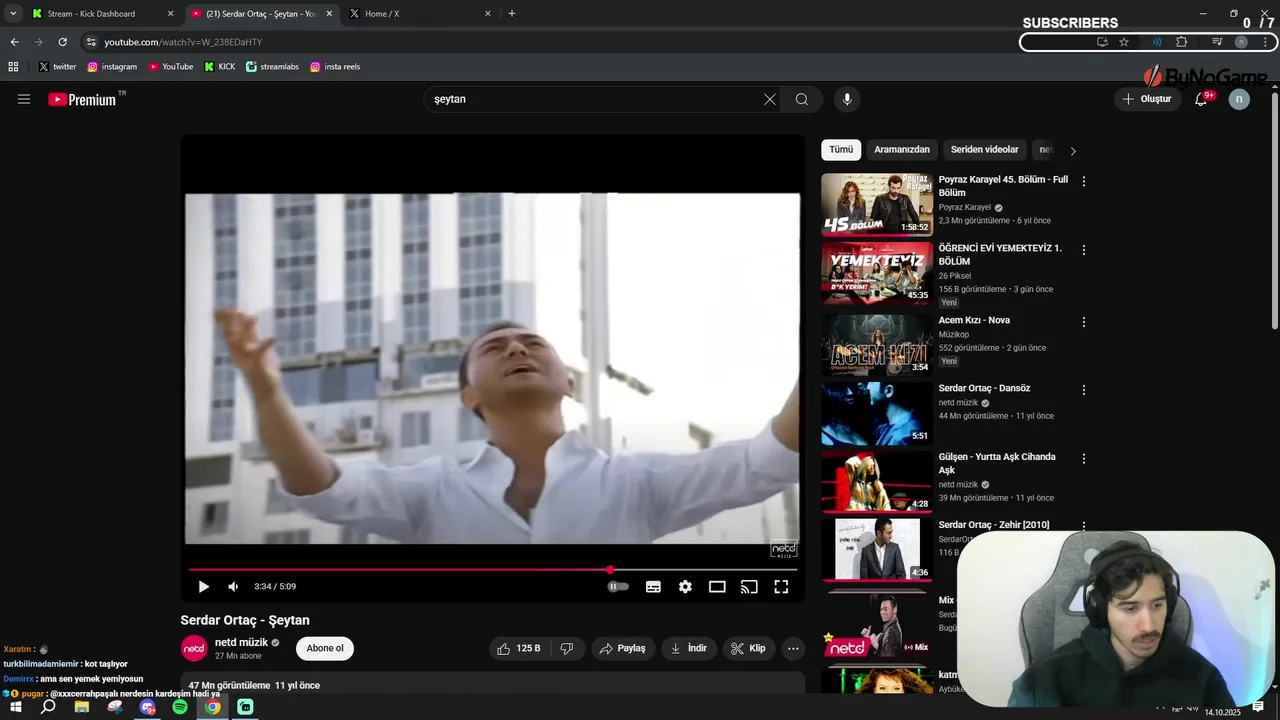Open more actions under the video

tap(793, 648)
